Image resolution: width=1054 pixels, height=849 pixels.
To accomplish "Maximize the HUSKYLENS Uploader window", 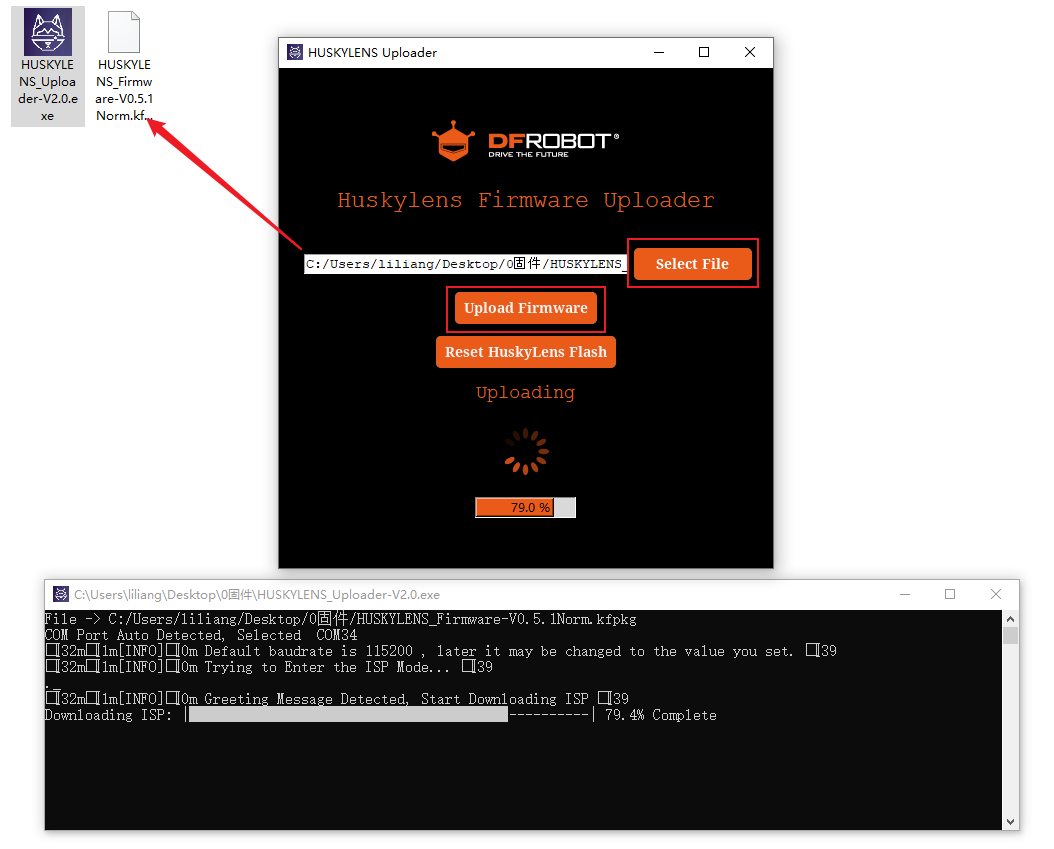I will [x=704, y=52].
